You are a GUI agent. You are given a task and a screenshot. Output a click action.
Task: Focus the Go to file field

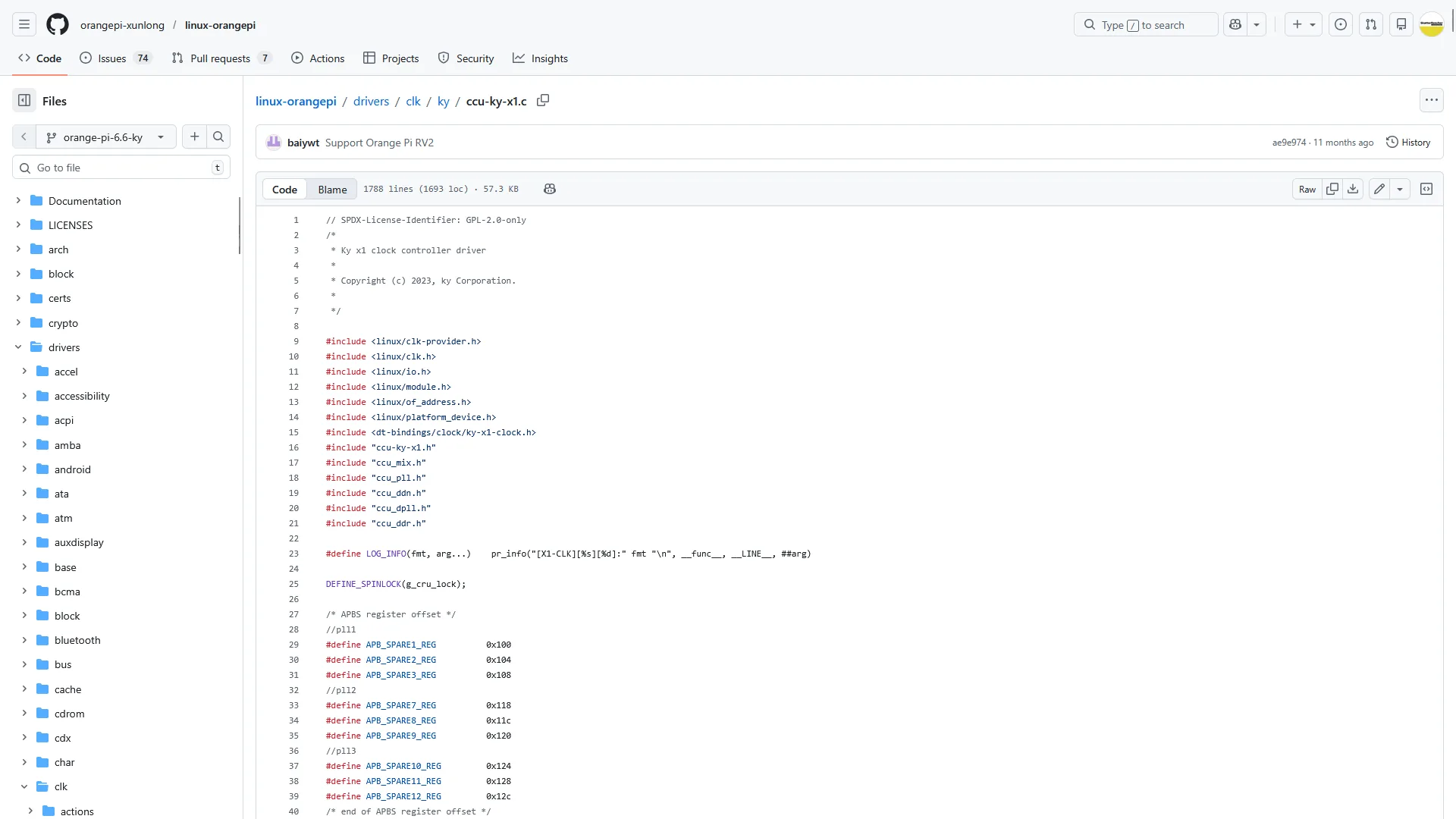pos(121,168)
